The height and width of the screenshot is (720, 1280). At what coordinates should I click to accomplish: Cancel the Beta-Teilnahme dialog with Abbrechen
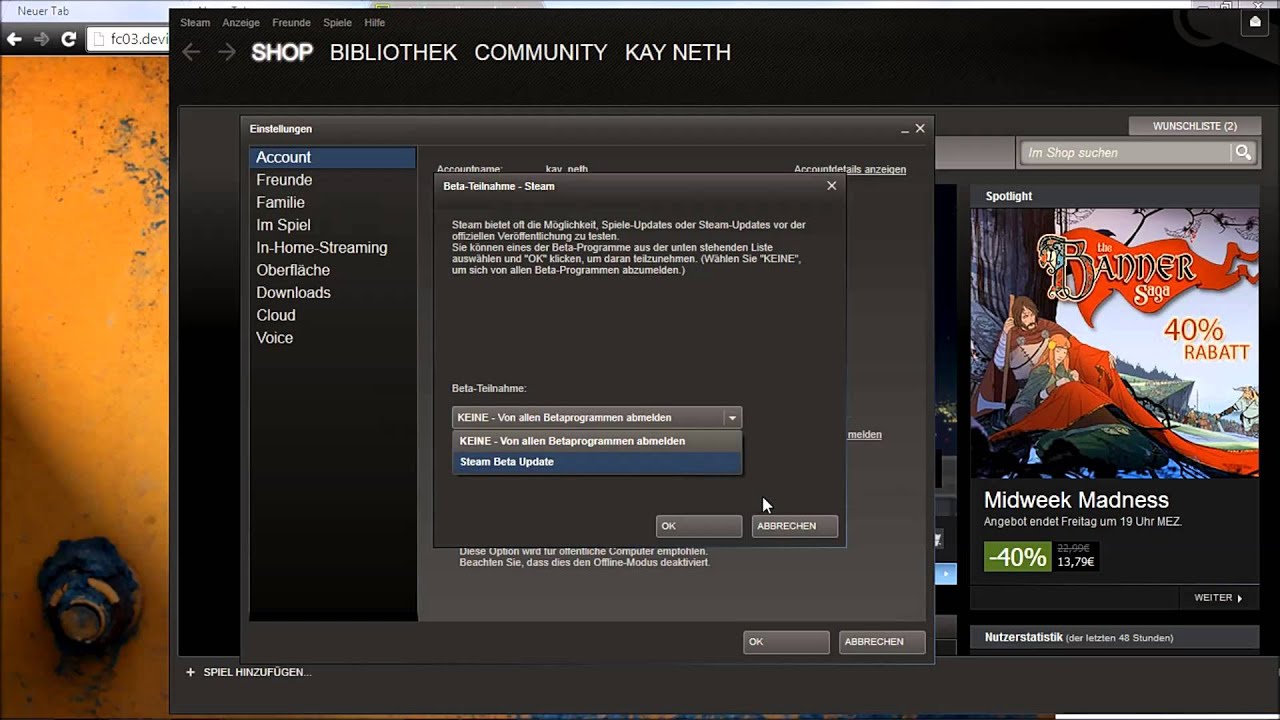point(795,526)
